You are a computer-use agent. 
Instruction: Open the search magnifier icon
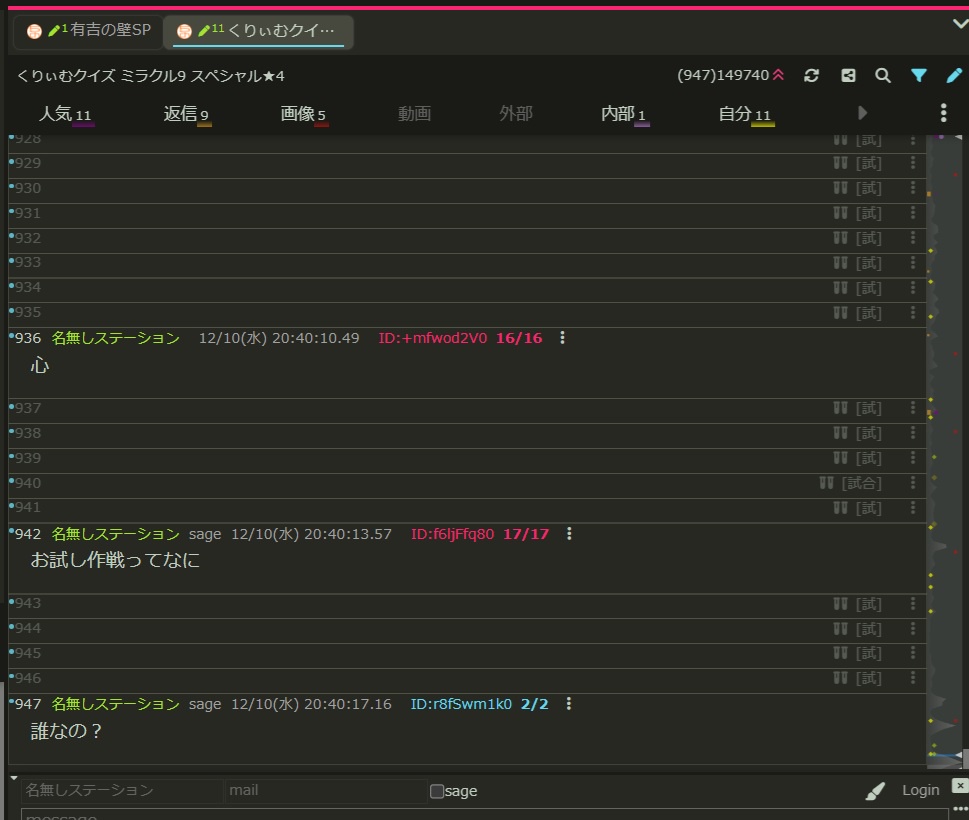883,76
